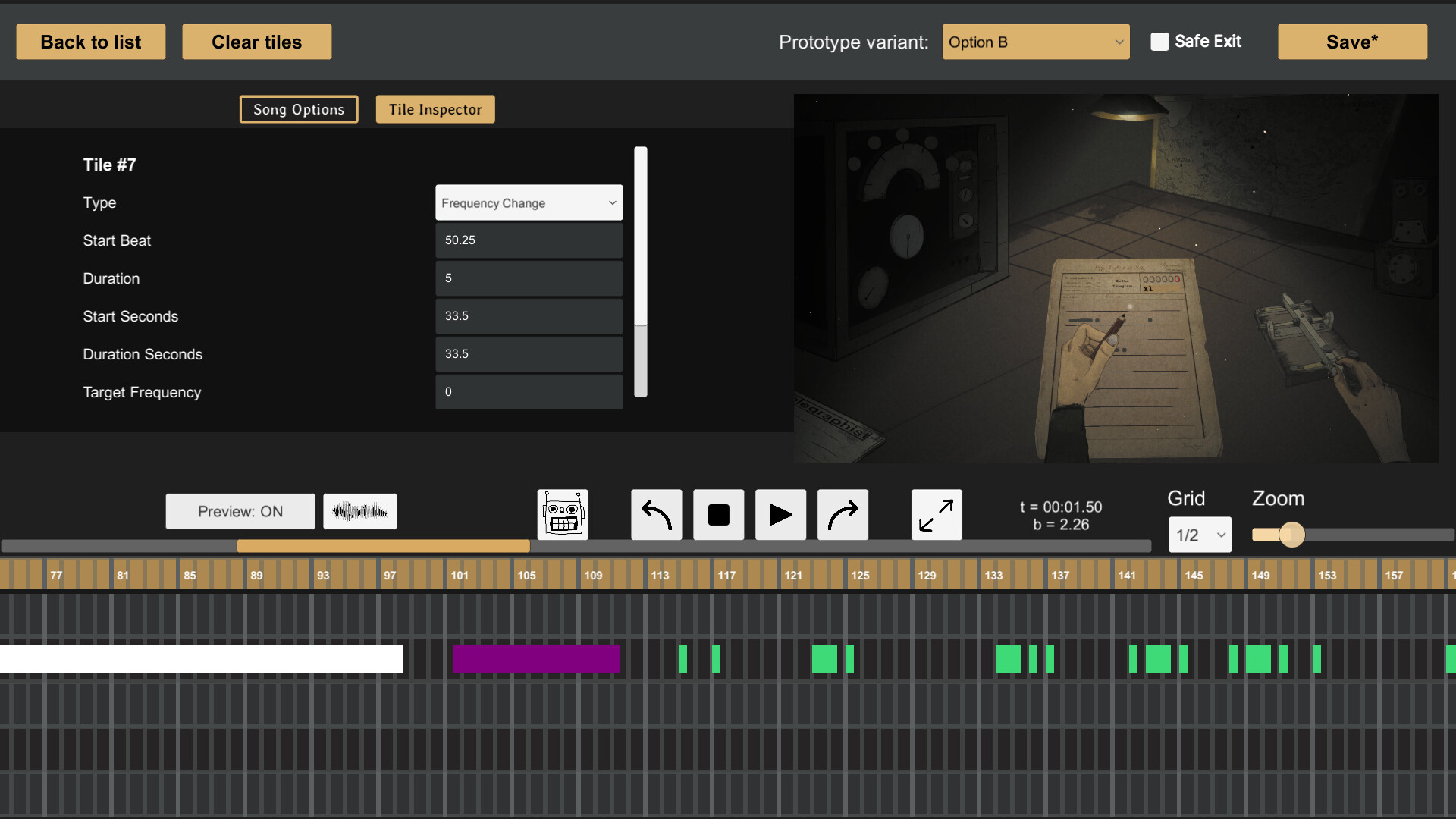Start playback with the play icon

pos(780,514)
